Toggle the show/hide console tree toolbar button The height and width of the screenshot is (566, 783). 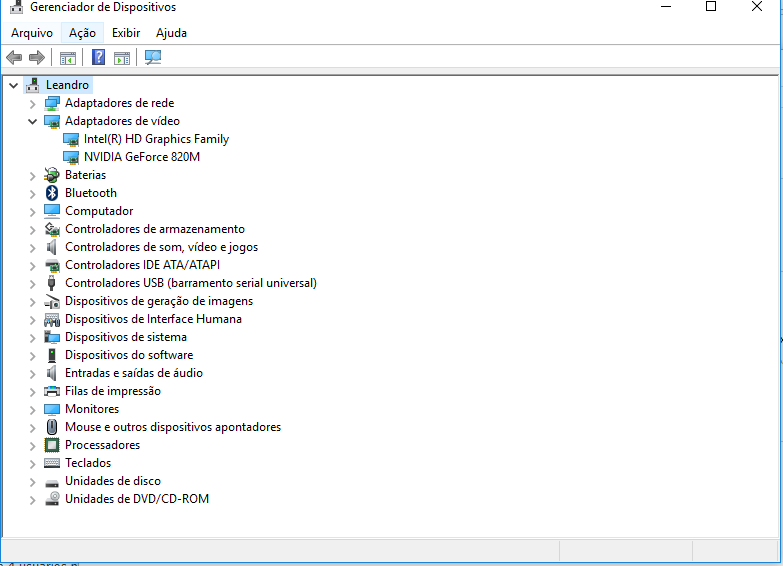click(68, 57)
